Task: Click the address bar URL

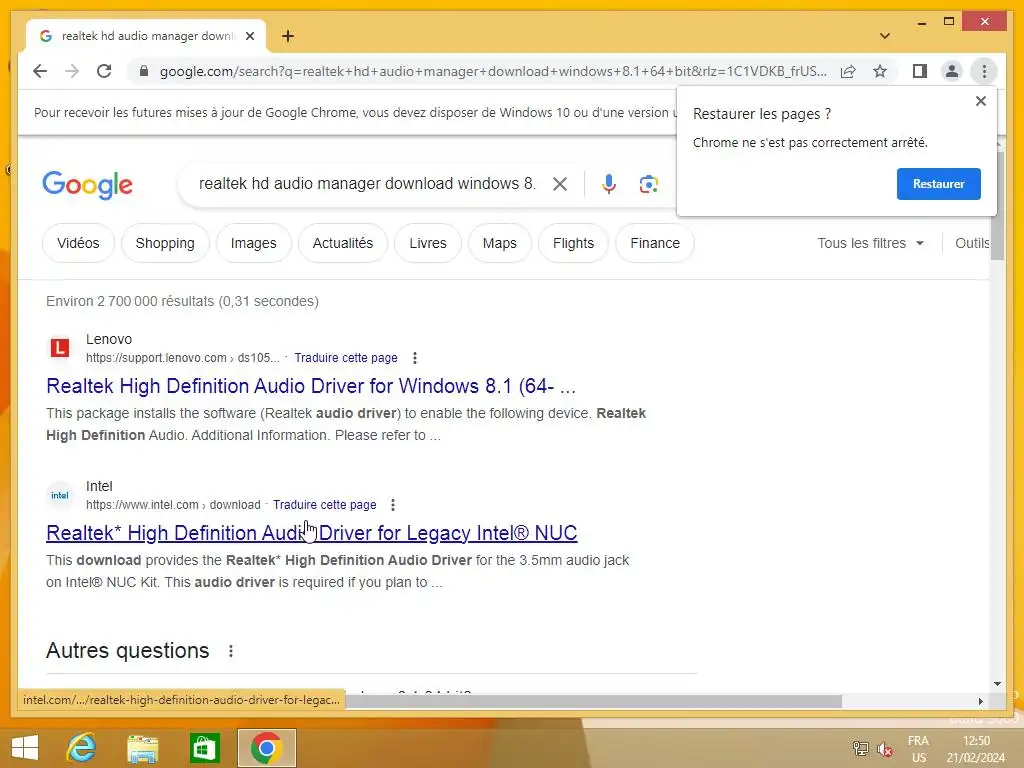Action: coord(493,71)
